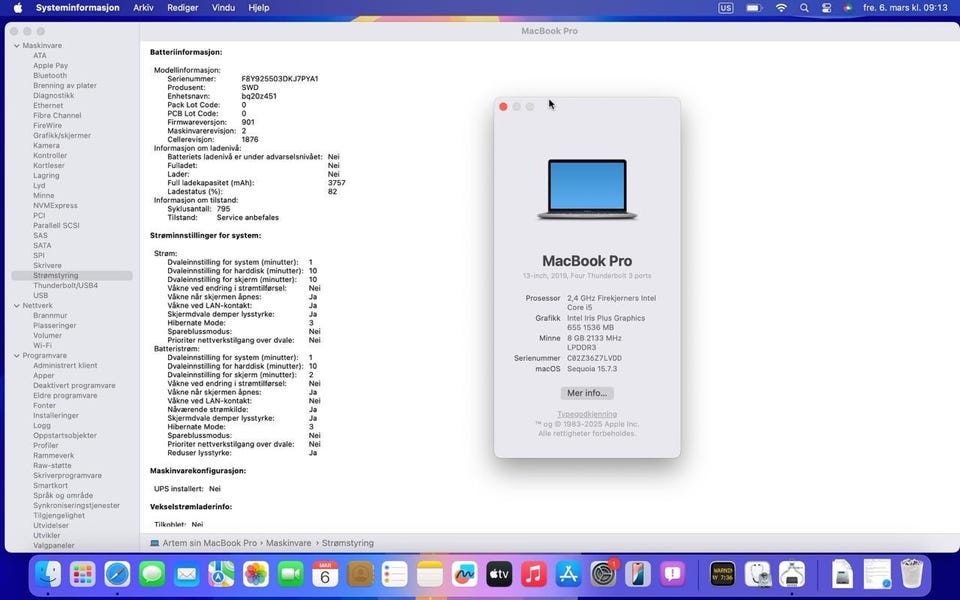Click Maskinvare in the path bar

(x=288, y=543)
